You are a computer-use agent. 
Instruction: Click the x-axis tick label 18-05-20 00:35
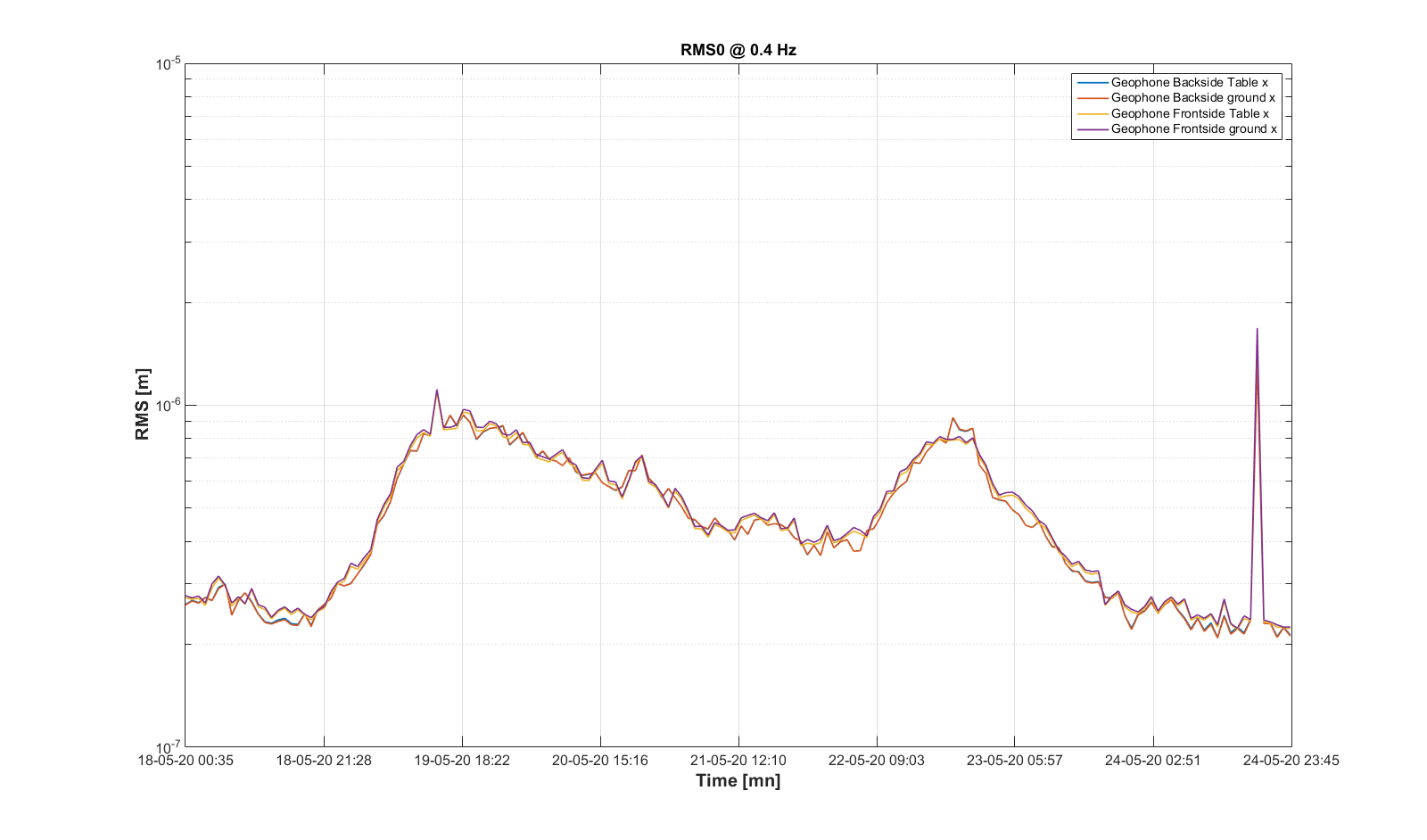point(186,761)
